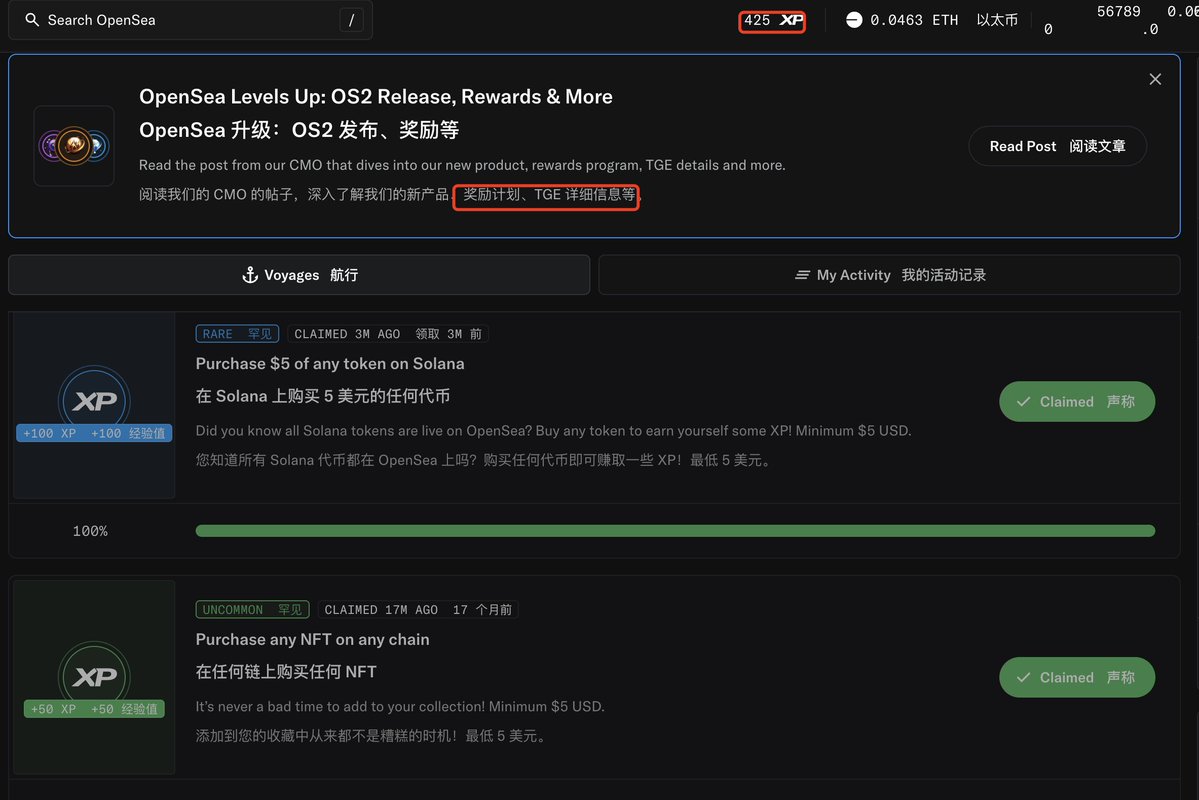Click the OS2 announcement coins thumbnail

(74, 146)
